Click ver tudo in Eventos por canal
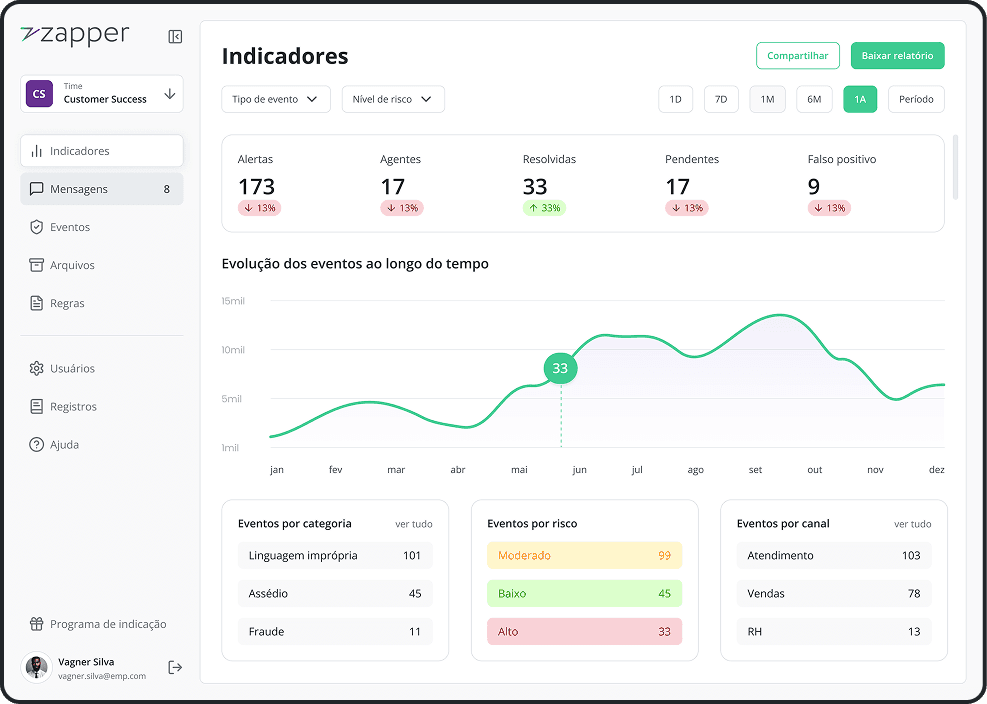987x704 pixels. (x=913, y=524)
